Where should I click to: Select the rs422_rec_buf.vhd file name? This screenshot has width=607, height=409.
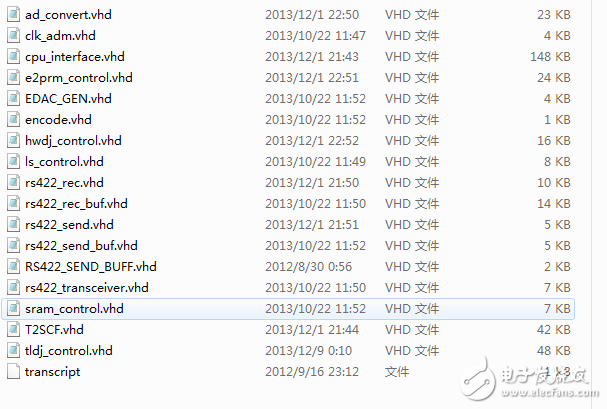tap(76, 204)
